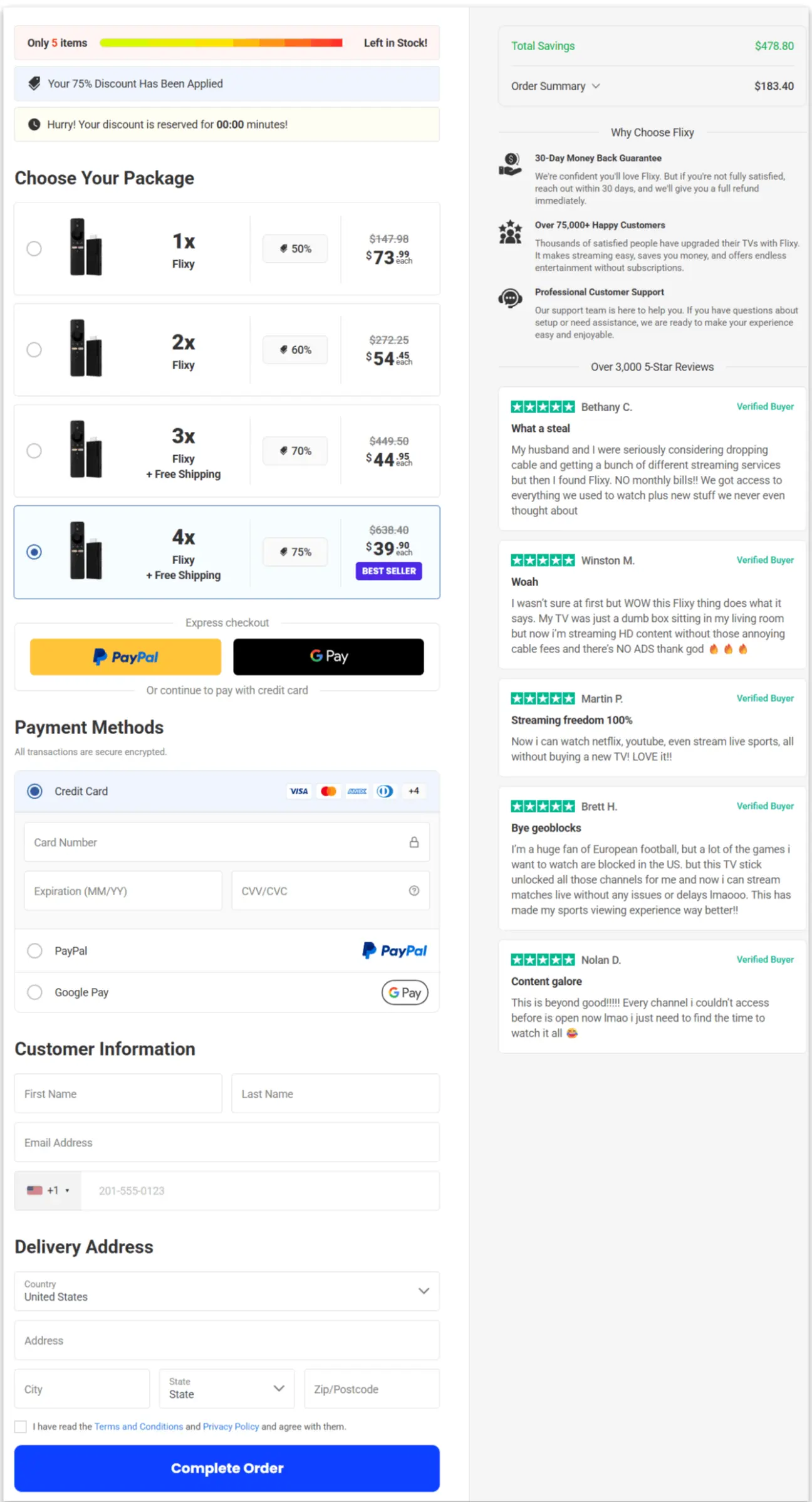Screen dimensions: 812x1502
Task: Click the Diners Club card icon
Action: (x=385, y=791)
